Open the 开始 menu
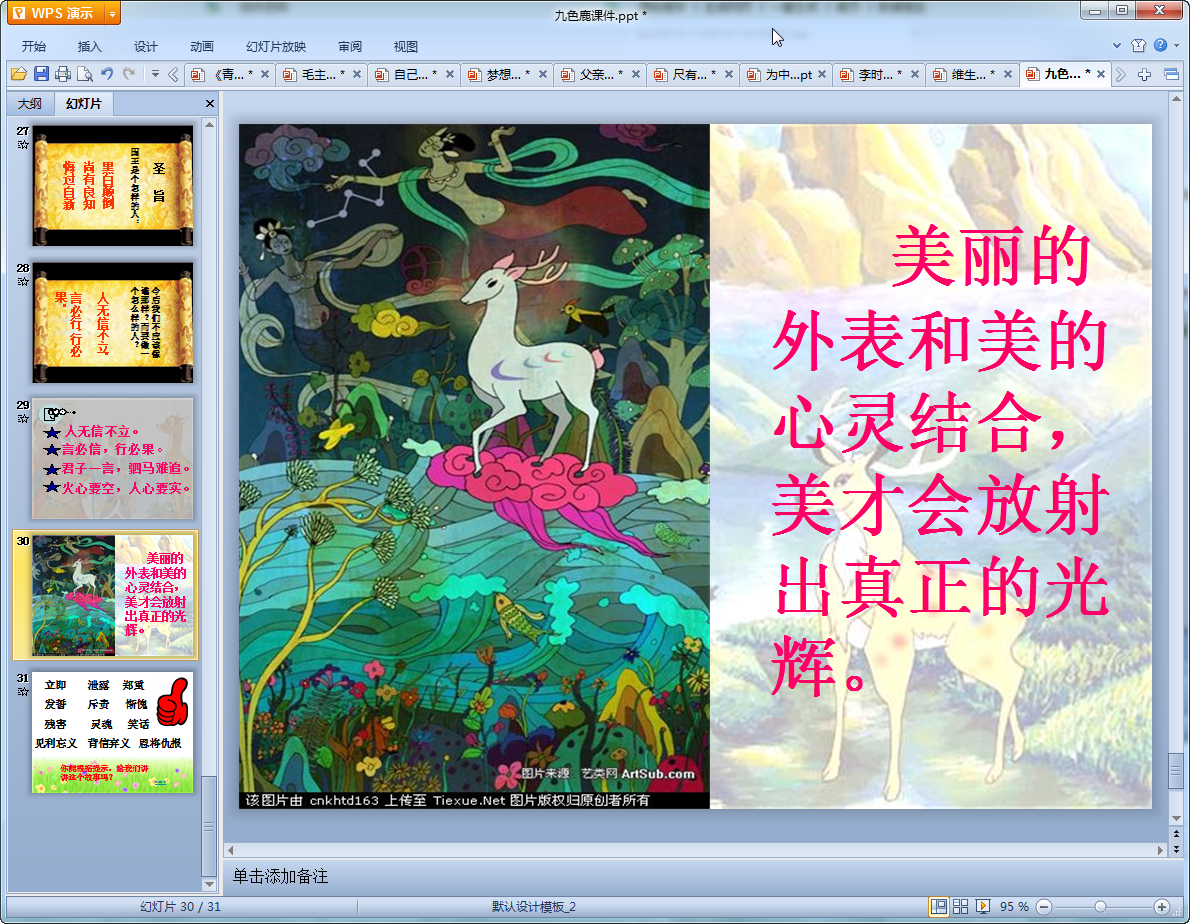The image size is (1190, 924). [x=33, y=46]
